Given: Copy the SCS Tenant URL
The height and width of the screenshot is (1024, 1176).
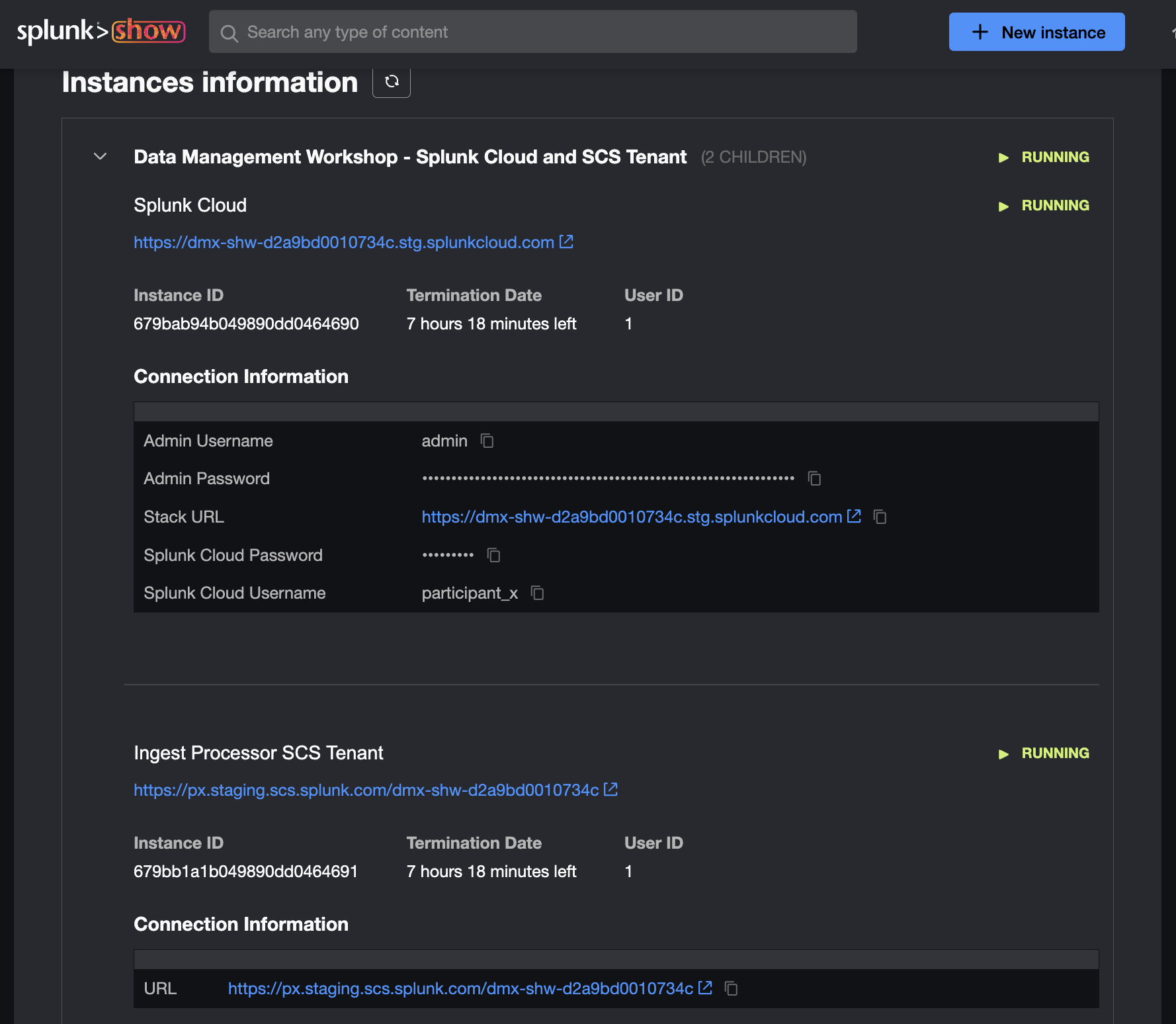Looking at the screenshot, I should (x=731, y=988).
